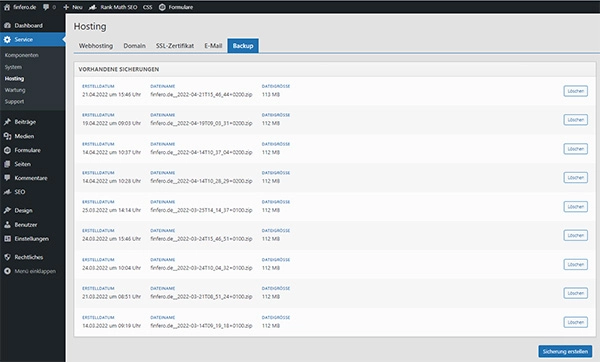Click filename finfero.de__2022-04-19T09_03_31+0200.zip
The width and height of the screenshot is (600, 362).
[x=201, y=123]
